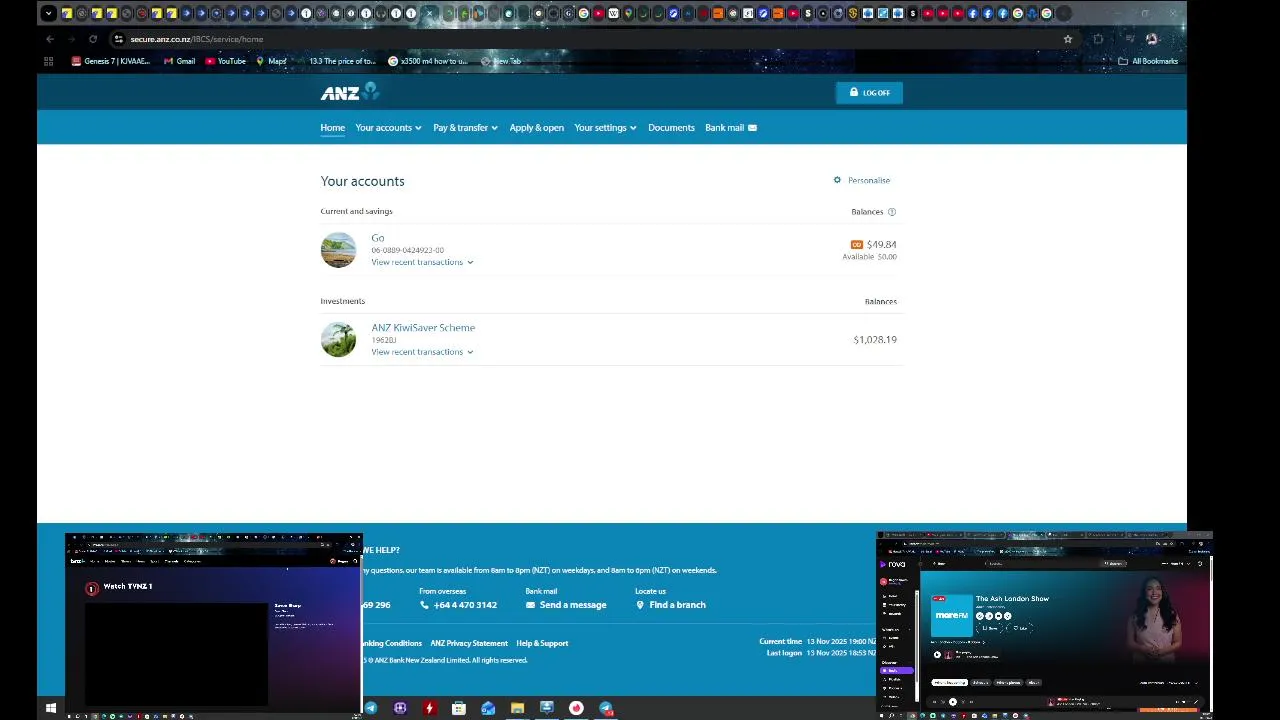Open the '13.3 The price of to...' bookmark
The height and width of the screenshot is (720, 1280).
click(336, 61)
